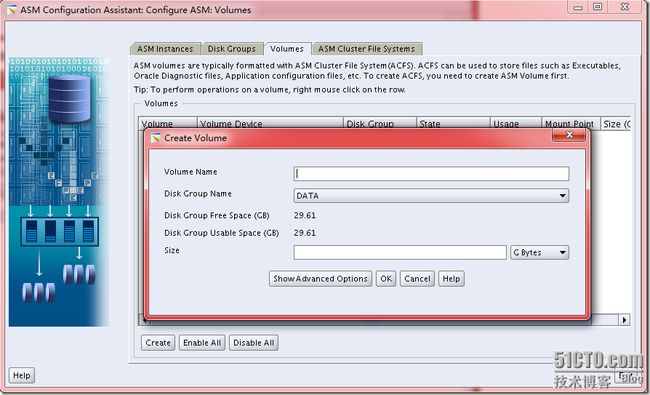Close the Create Volume dialog
This screenshot has width=650, height=395.
click(x=569, y=135)
